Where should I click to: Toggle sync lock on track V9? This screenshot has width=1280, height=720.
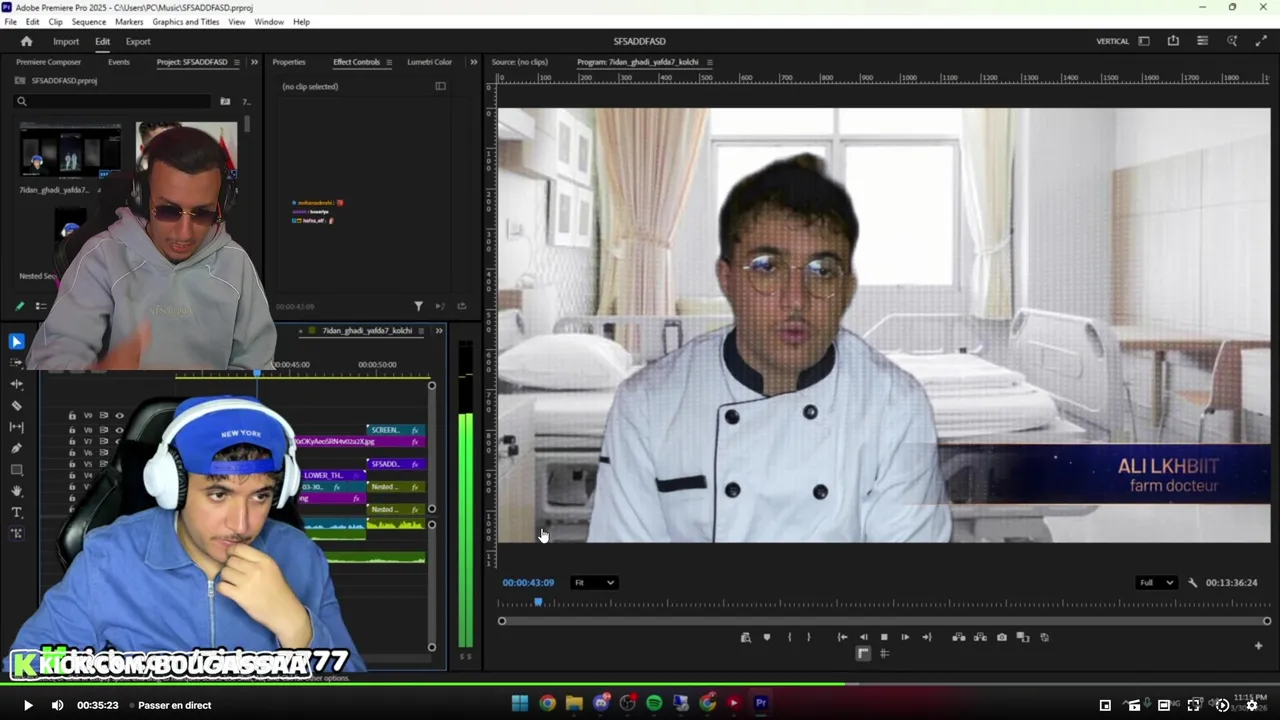coord(104,416)
